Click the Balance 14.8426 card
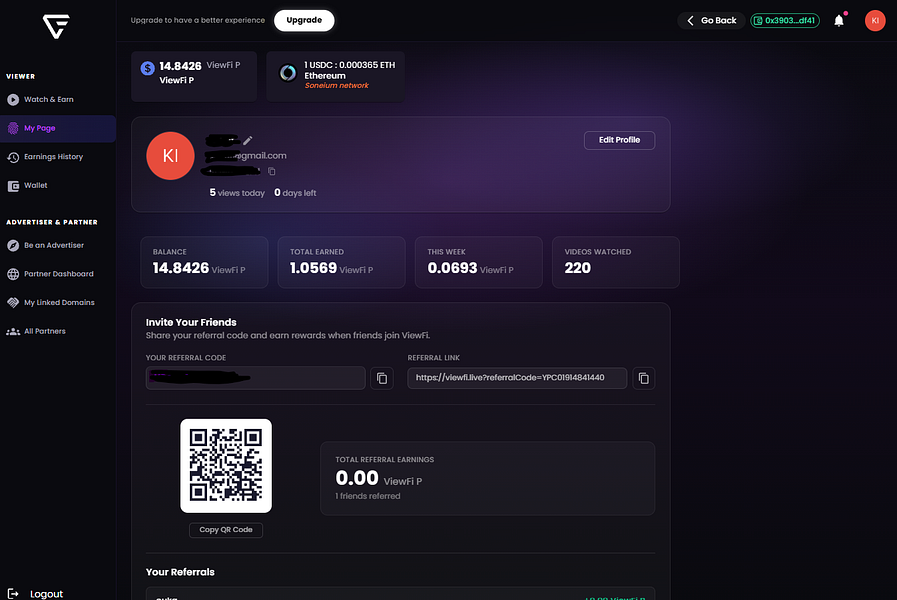This screenshot has height=600, width=897. coord(204,263)
